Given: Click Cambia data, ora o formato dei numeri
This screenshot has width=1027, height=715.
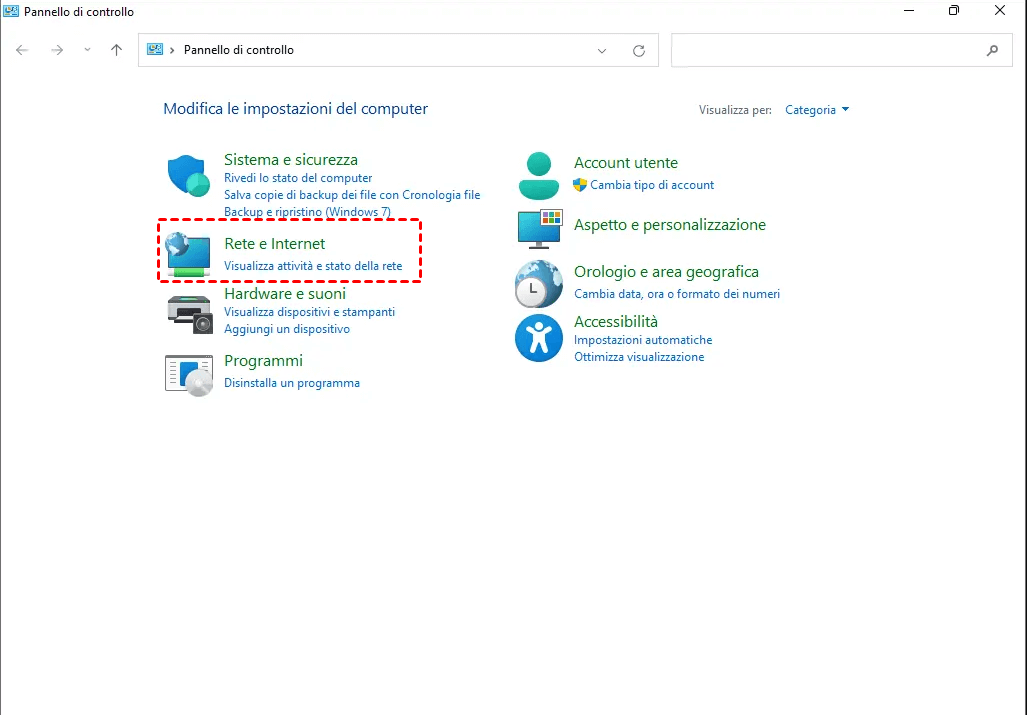Looking at the screenshot, I should pyautogui.click(x=677, y=294).
